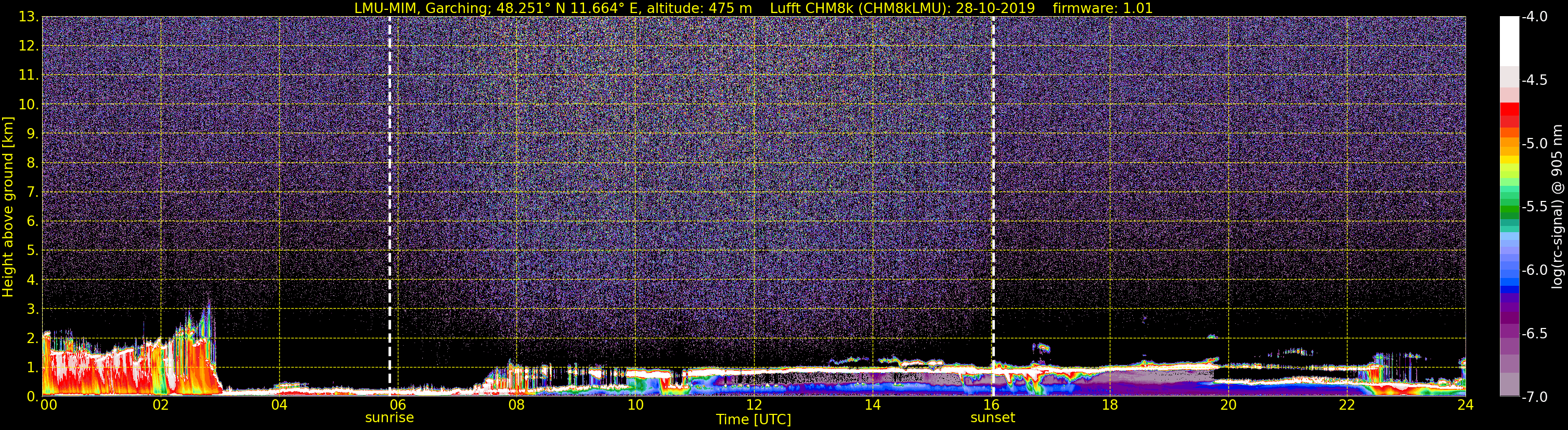Click the height-axis tick '0.'

tap(33, 397)
